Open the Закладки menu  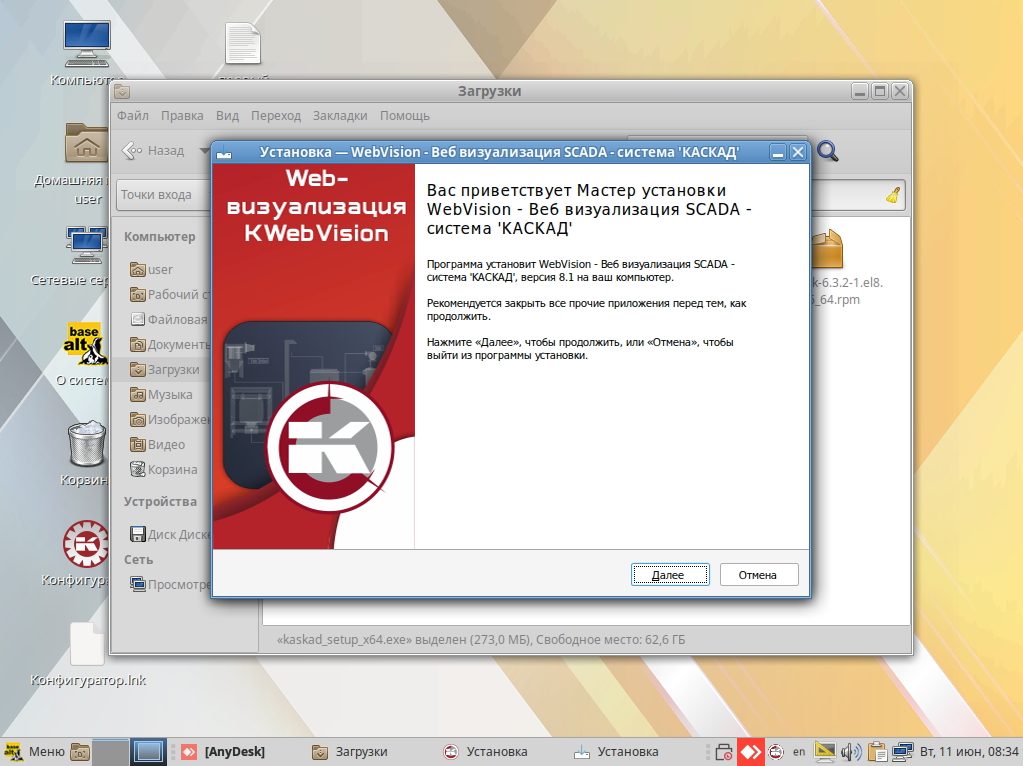[x=339, y=116]
